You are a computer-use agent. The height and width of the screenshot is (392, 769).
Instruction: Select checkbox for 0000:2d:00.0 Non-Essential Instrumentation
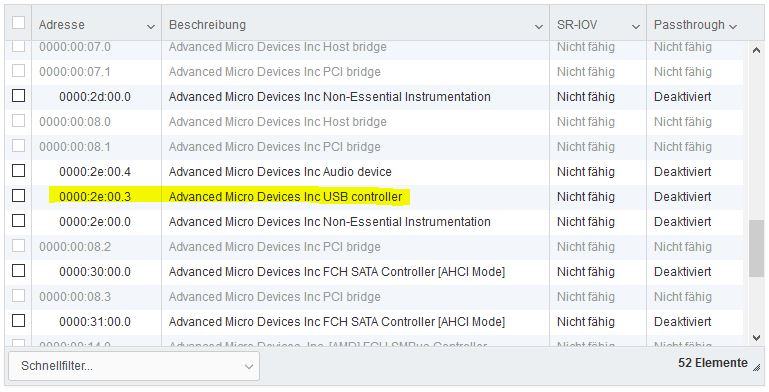(18, 96)
